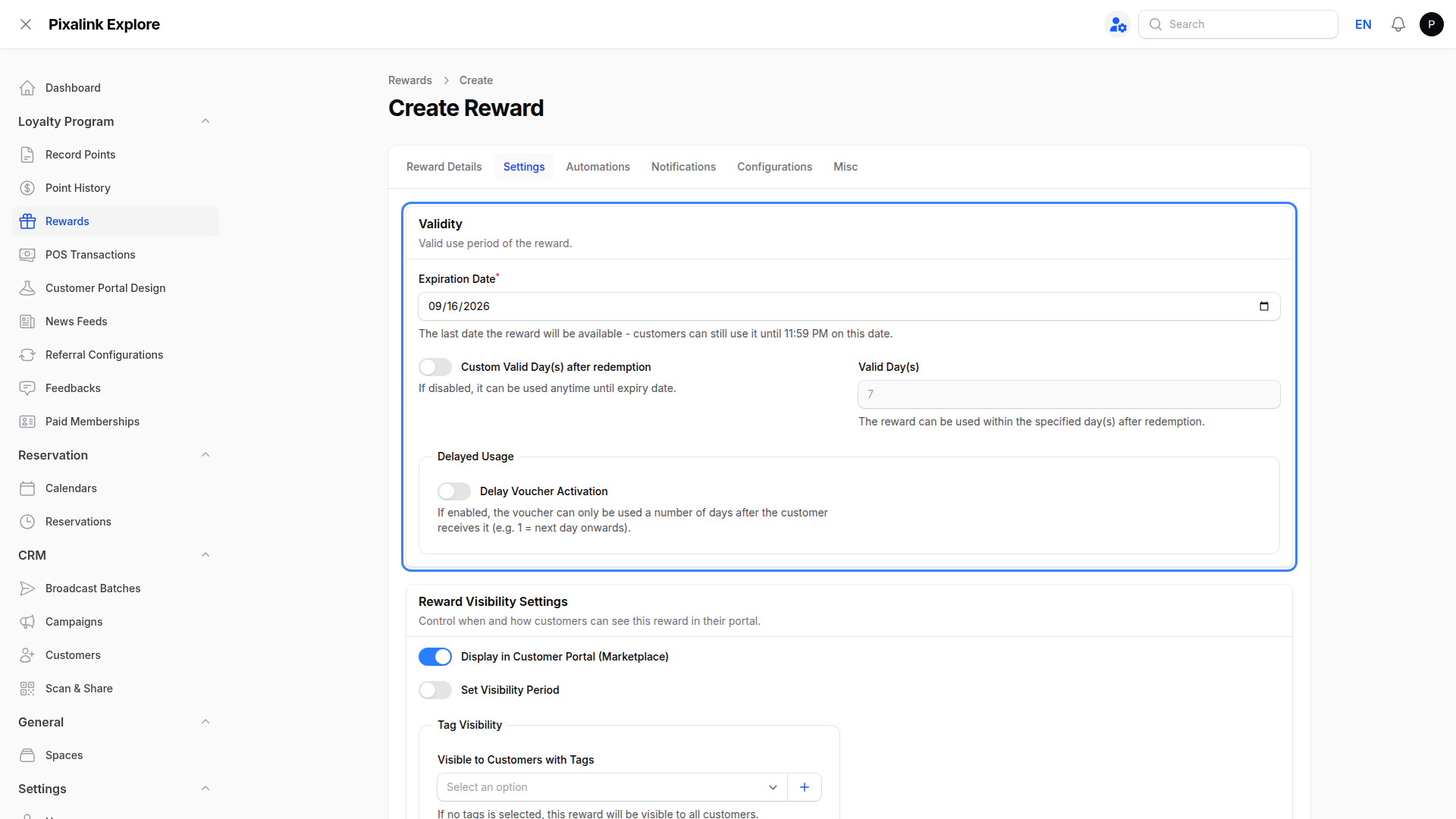Image resolution: width=1456 pixels, height=819 pixels.
Task: Click the Feedbacks chat bubble icon
Action: point(27,388)
